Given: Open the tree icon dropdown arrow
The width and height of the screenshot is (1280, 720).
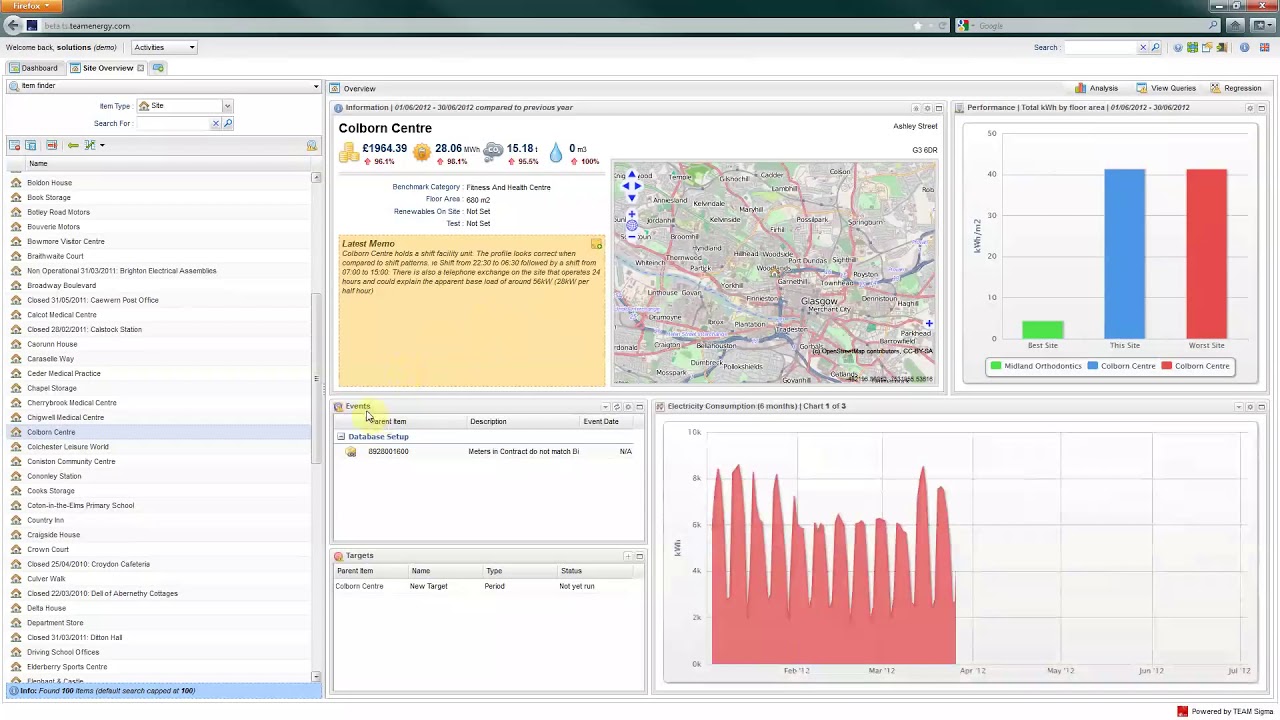Looking at the screenshot, I should coord(101,145).
